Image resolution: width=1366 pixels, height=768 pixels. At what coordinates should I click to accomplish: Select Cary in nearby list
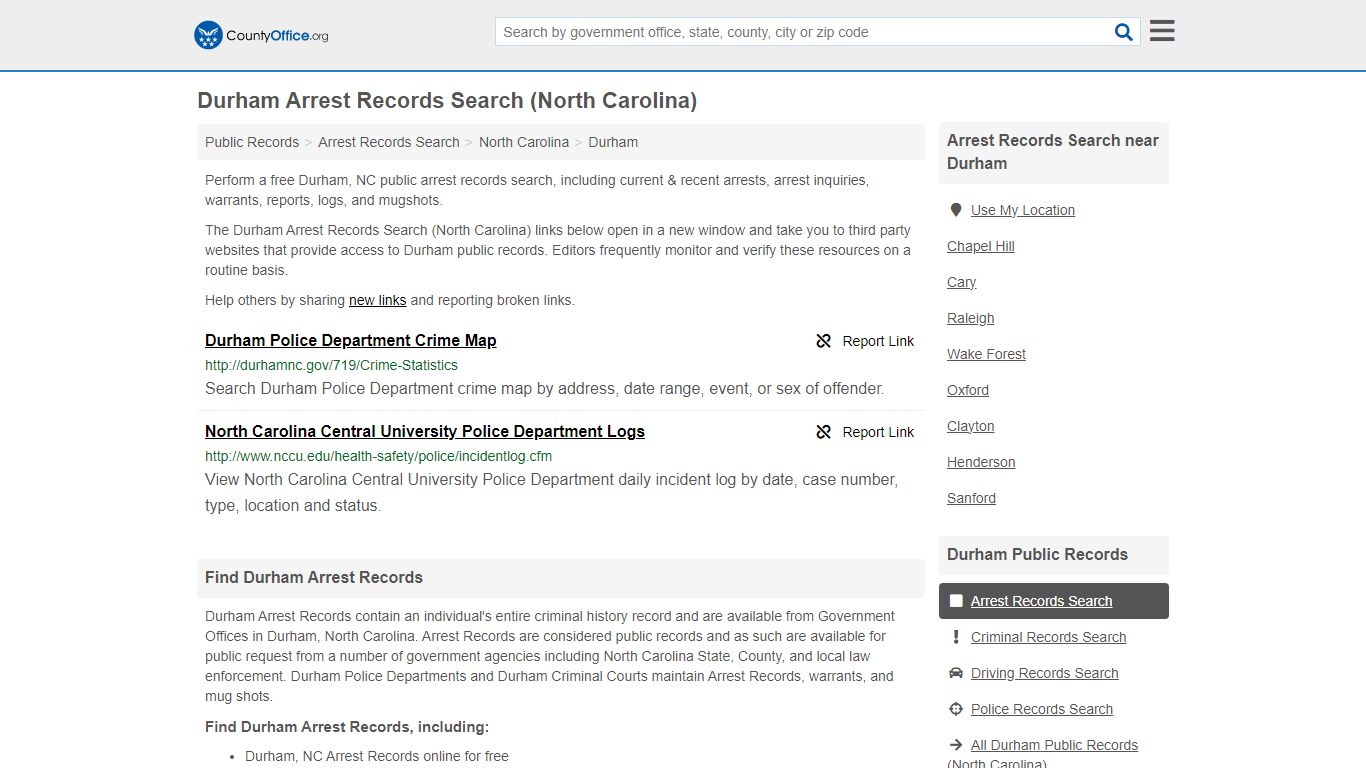(962, 282)
